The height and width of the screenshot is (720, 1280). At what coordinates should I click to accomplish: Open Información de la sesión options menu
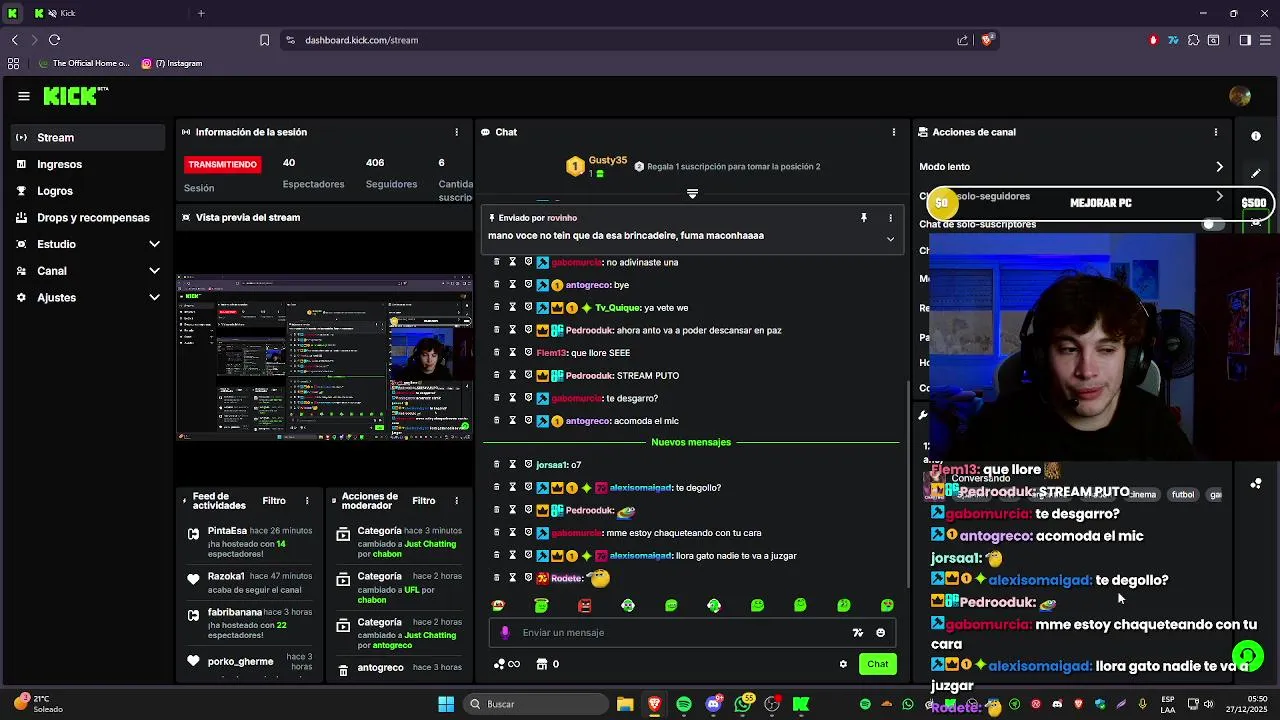[457, 132]
